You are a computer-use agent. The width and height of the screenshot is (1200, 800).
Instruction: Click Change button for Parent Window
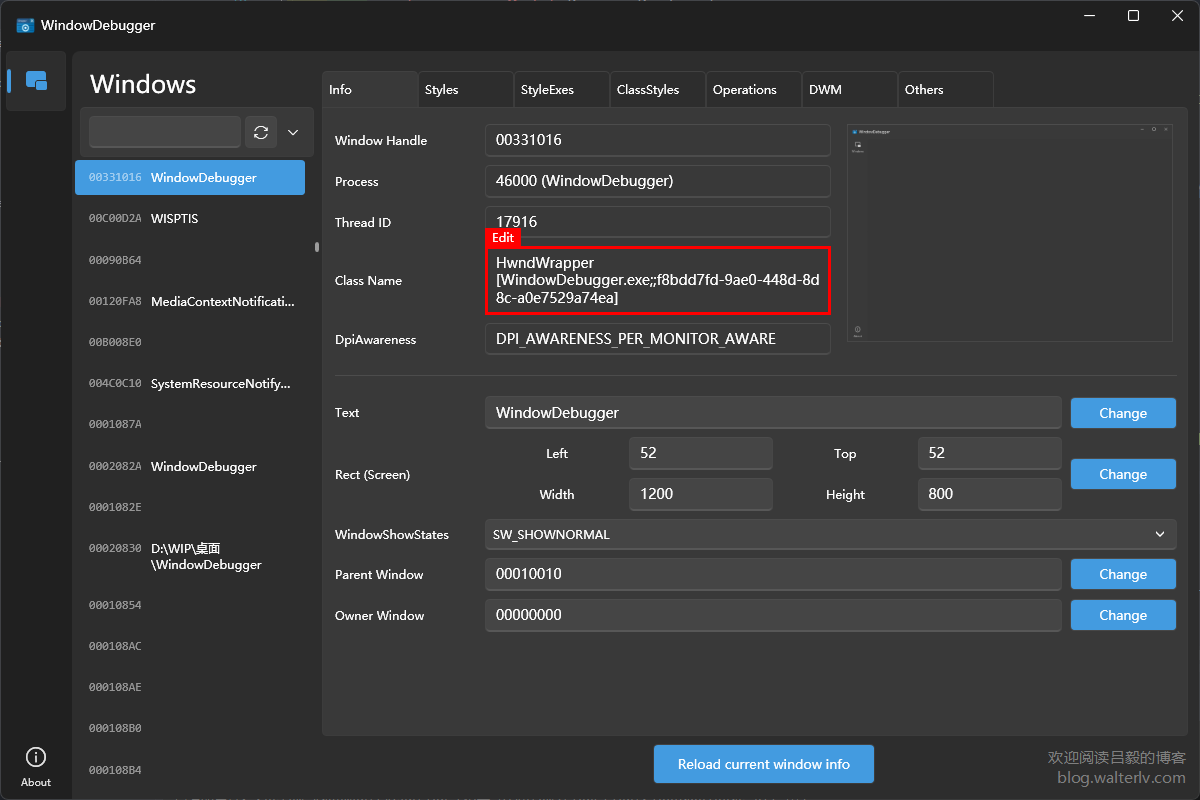[1123, 574]
